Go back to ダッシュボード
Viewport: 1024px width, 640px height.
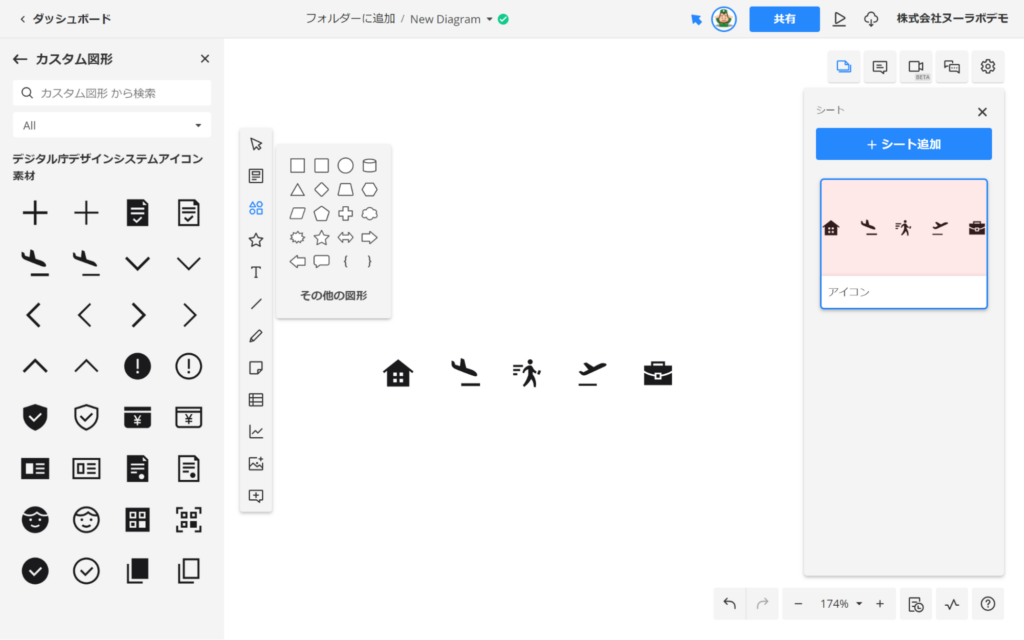click(x=65, y=19)
